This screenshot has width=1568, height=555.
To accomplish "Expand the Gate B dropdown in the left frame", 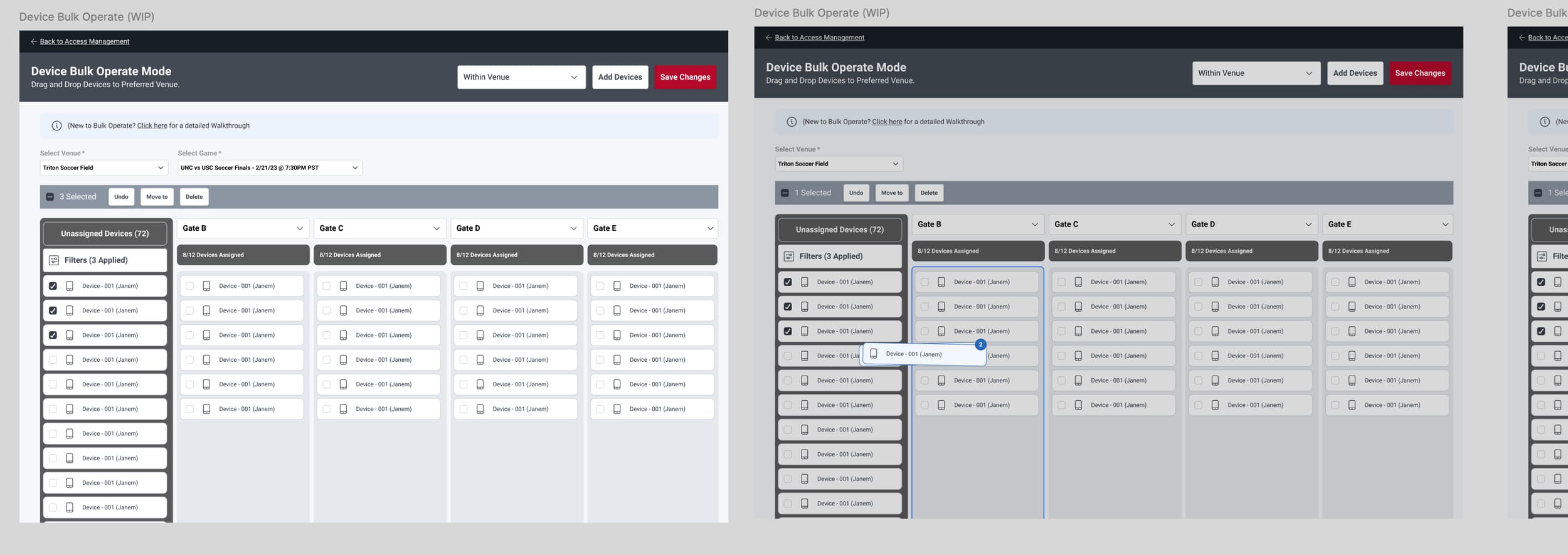I will [243, 228].
